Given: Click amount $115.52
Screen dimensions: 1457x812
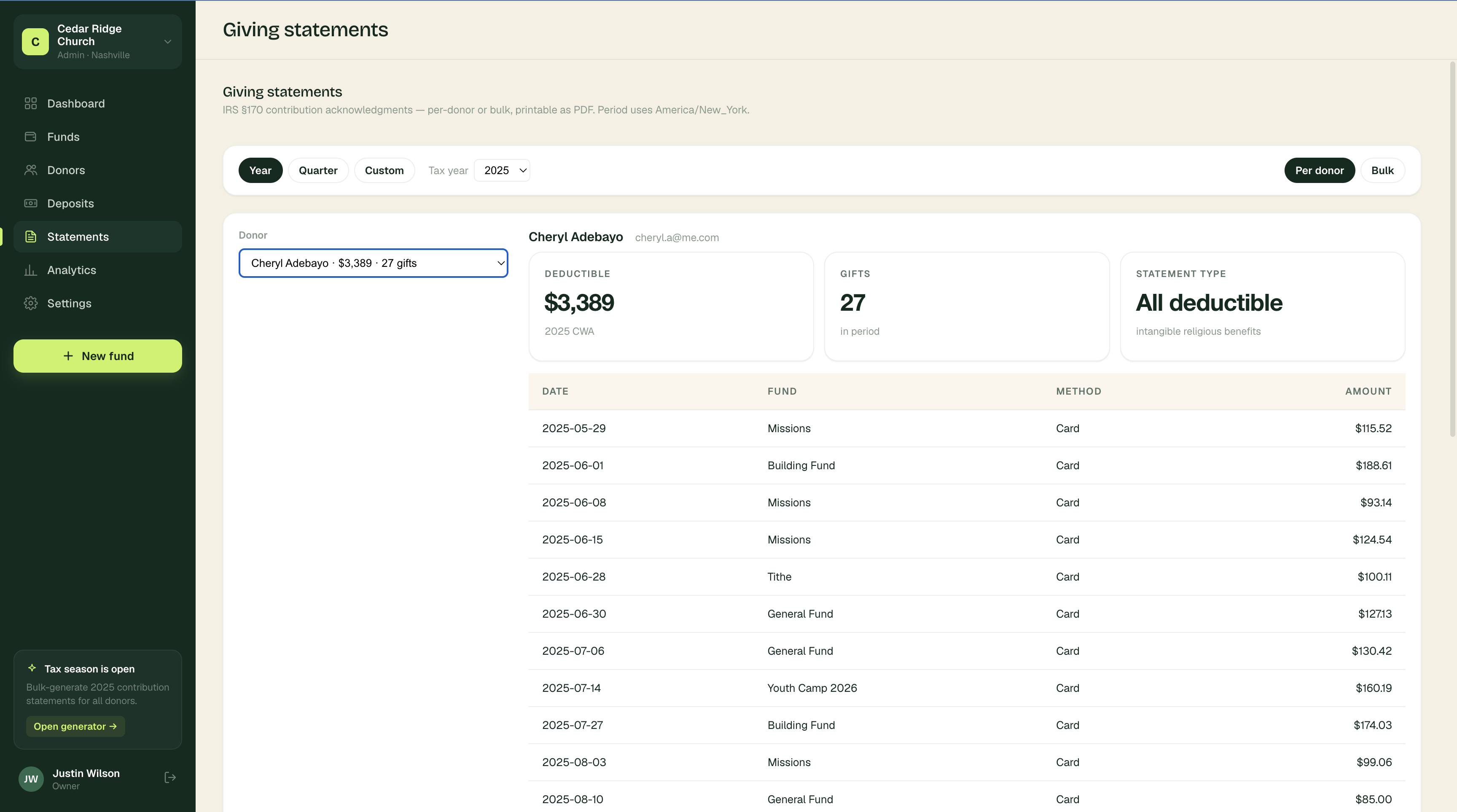Looking at the screenshot, I should click(1373, 428).
